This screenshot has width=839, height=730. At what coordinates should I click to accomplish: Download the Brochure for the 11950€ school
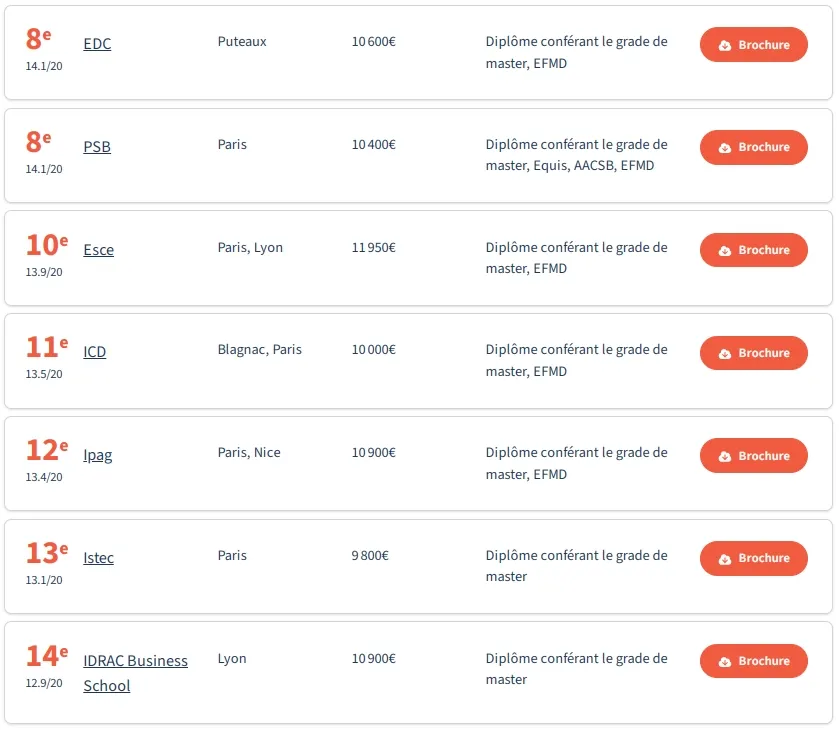click(753, 250)
